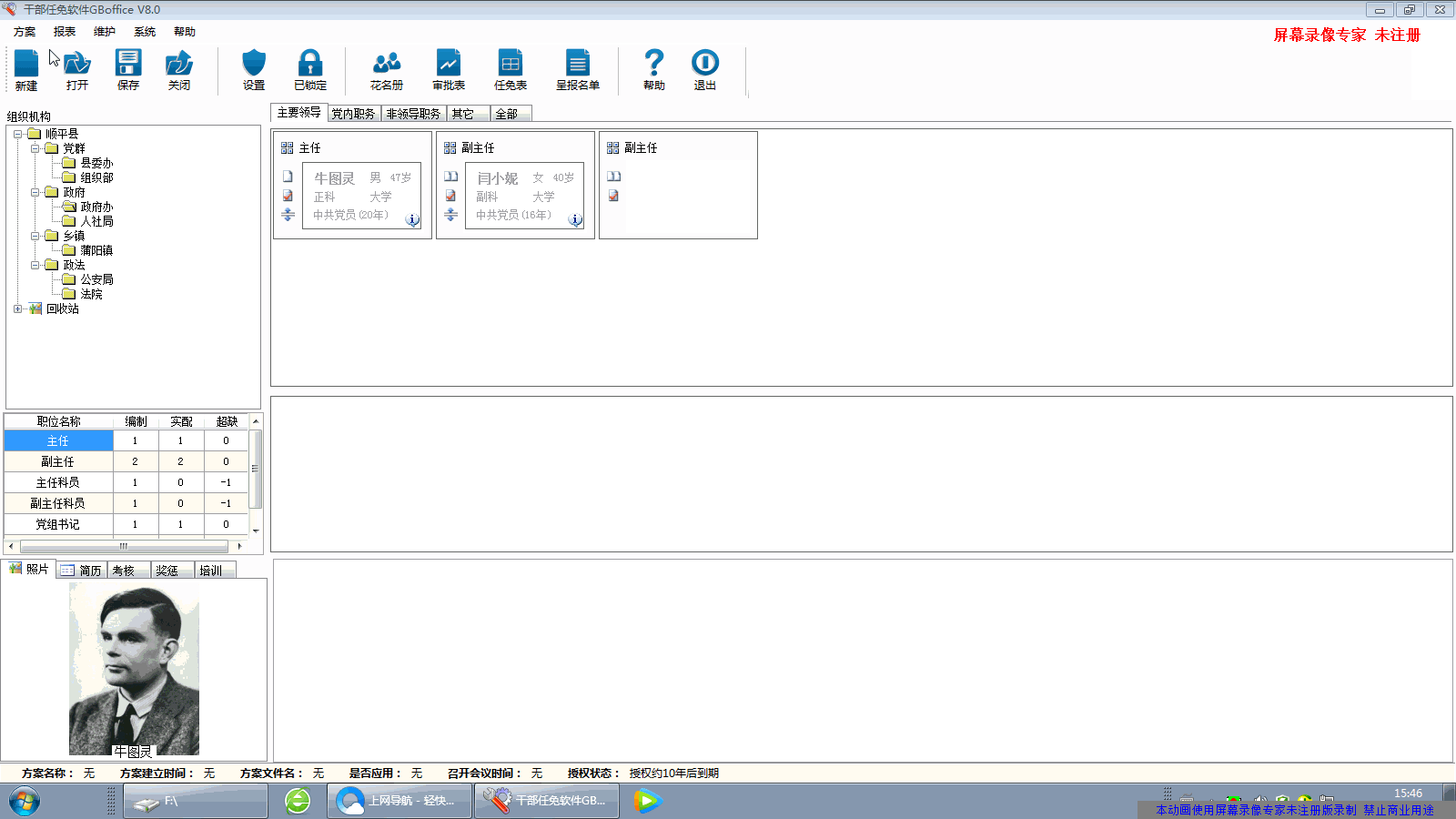Open a plan with 打开 icon
Screen dimensions: 1456x819
click(x=77, y=65)
